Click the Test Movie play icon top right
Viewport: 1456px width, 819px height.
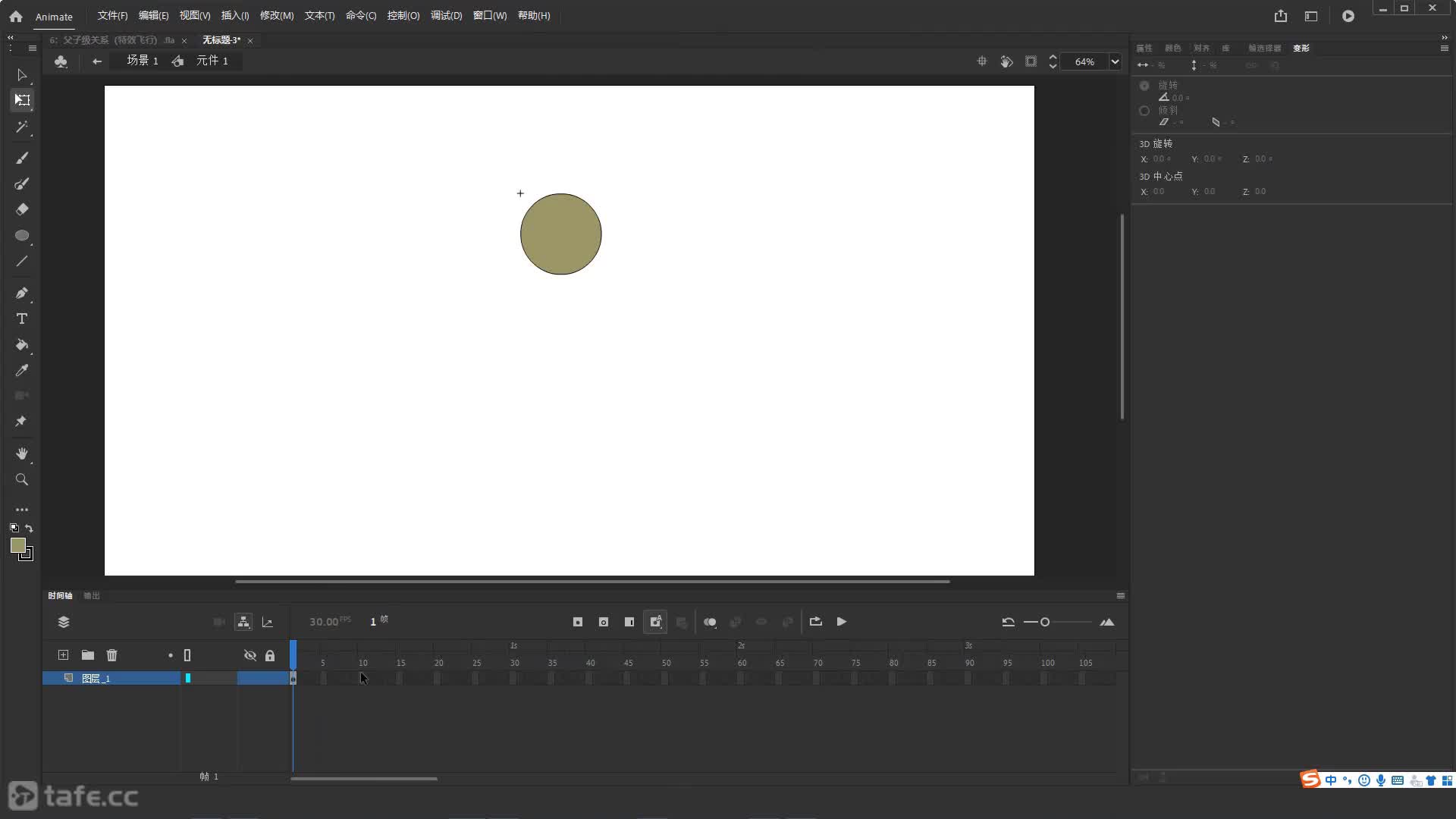click(x=1348, y=16)
